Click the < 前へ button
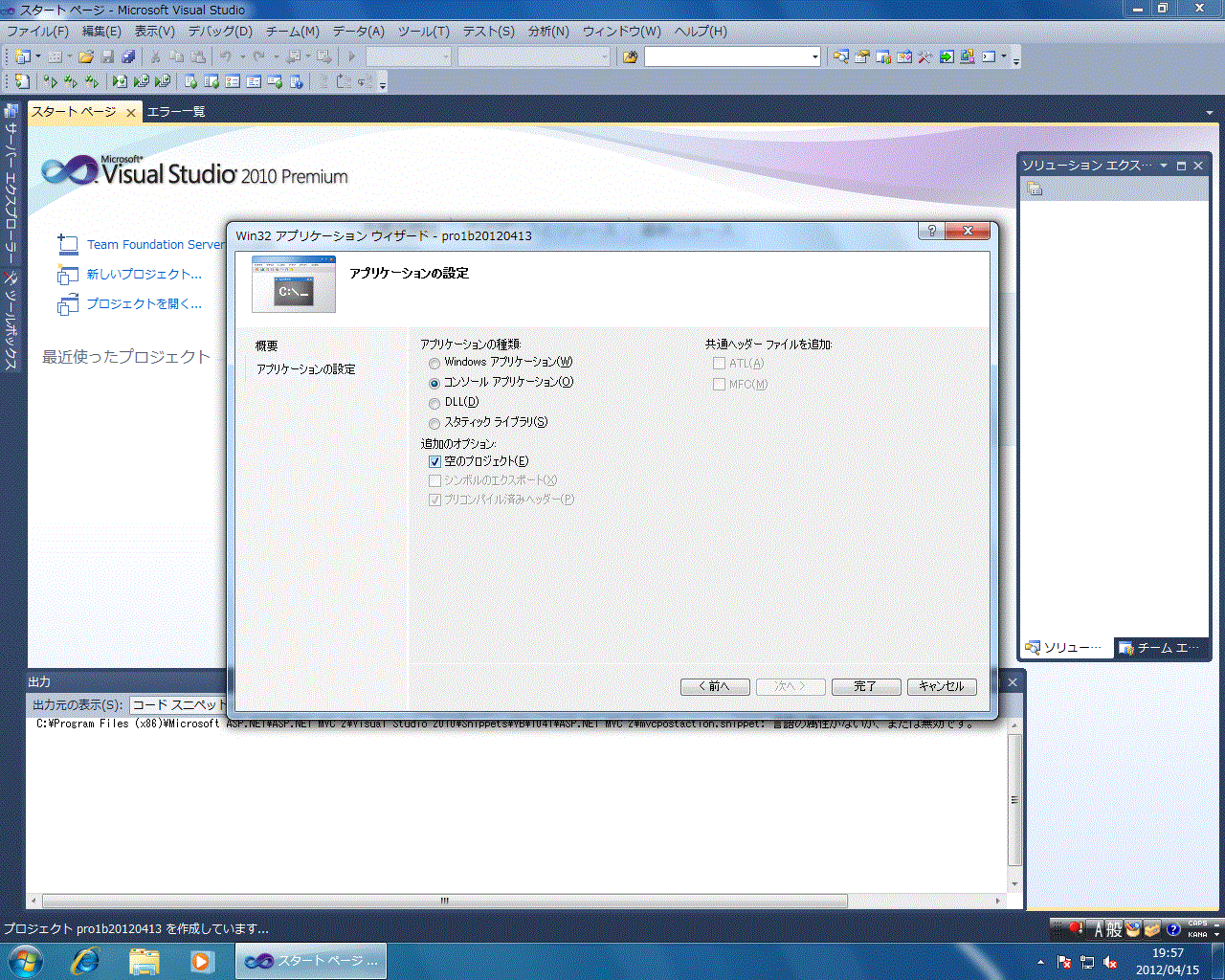This screenshot has height=980, width=1225. (x=715, y=686)
